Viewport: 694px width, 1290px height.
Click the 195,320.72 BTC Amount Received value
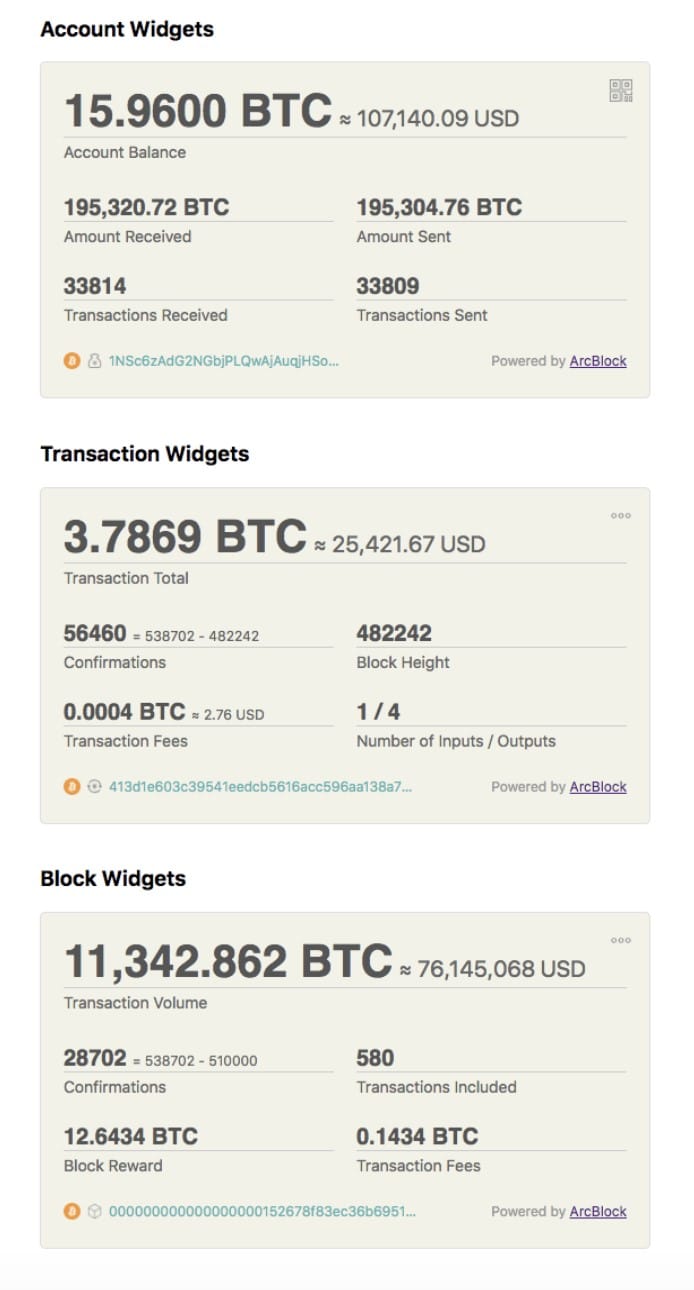coord(146,208)
